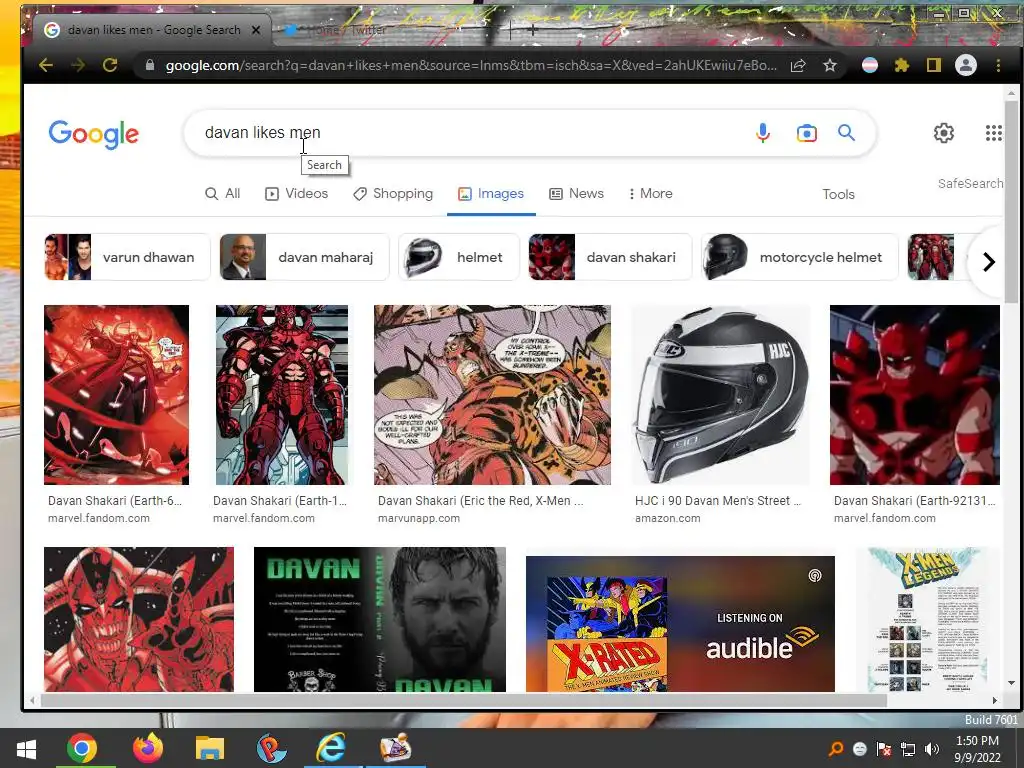Advance suggestion chips with right chevron
Image resolution: width=1024 pixels, height=768 pixels.
tap(989, 262)
